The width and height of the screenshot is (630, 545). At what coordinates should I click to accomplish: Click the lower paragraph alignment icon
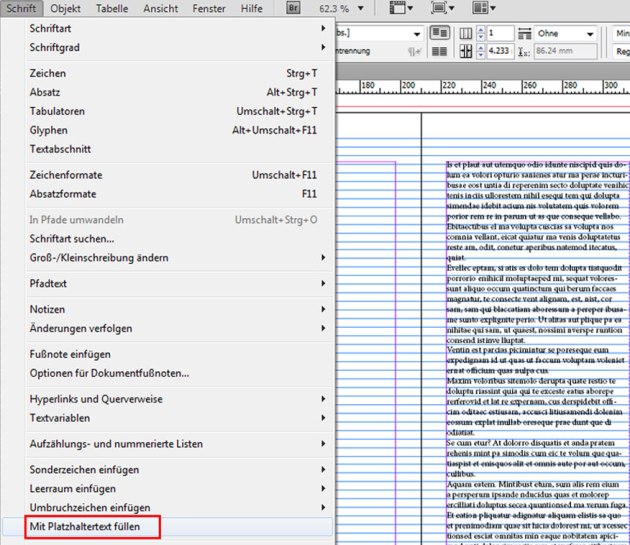(438, 51)
